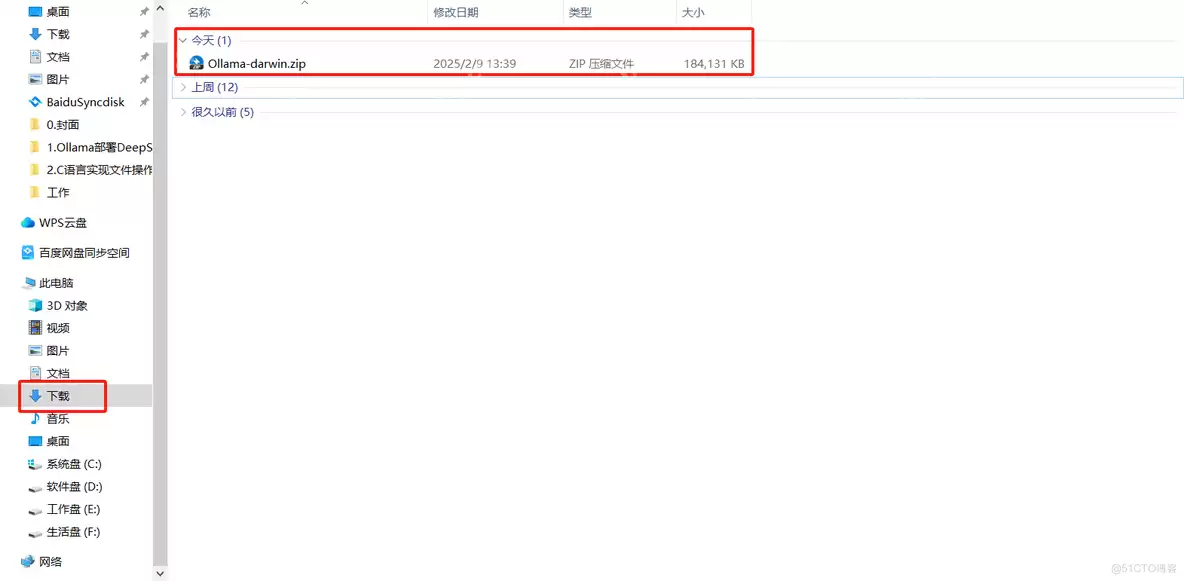This screenshot has height=581, width=1184.
Task: Collapse the 今天 (1) group
Action: [181, 41]
